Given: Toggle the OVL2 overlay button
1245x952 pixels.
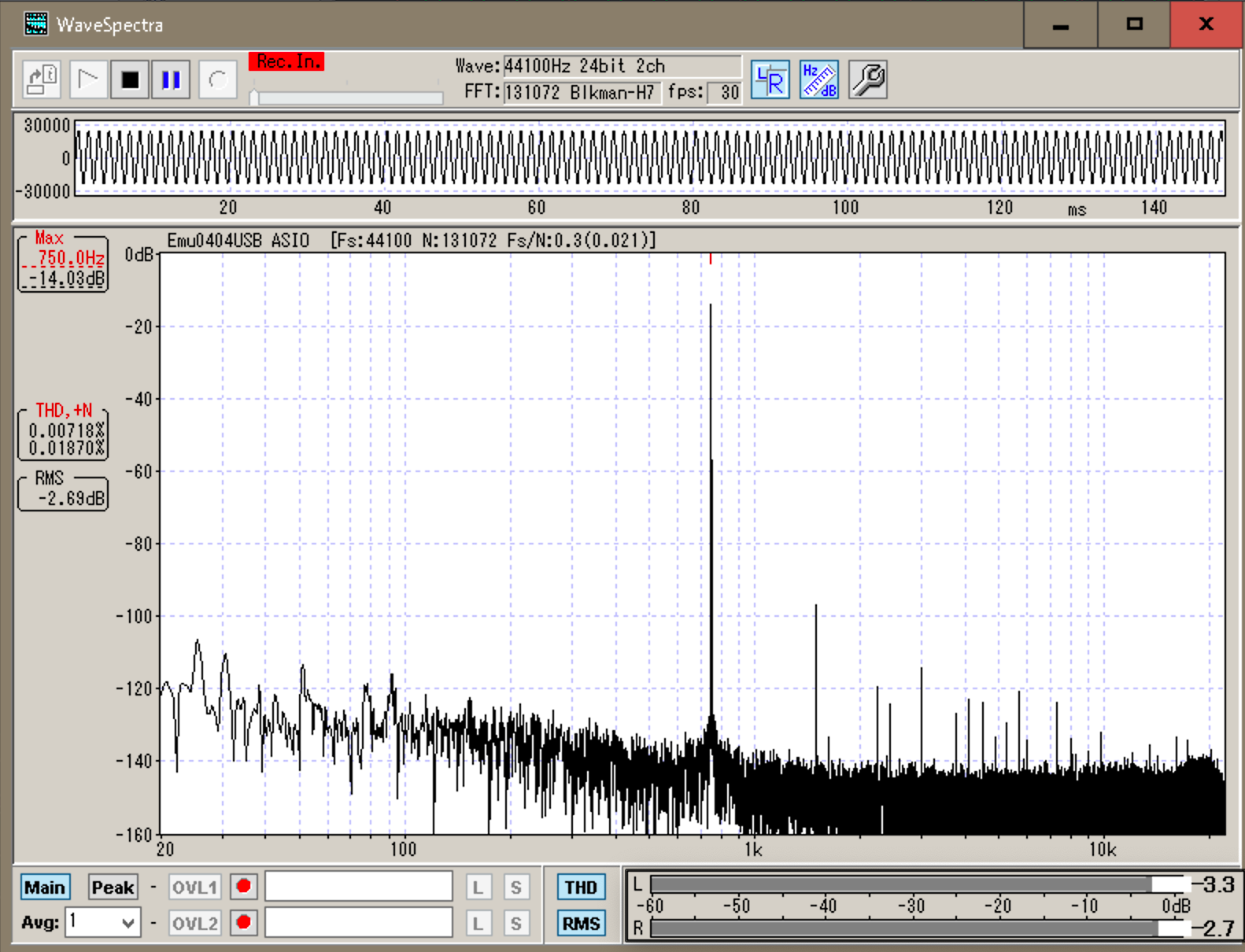Looking at the screenshot, I should pyautogui.click(x=194, y=923).
